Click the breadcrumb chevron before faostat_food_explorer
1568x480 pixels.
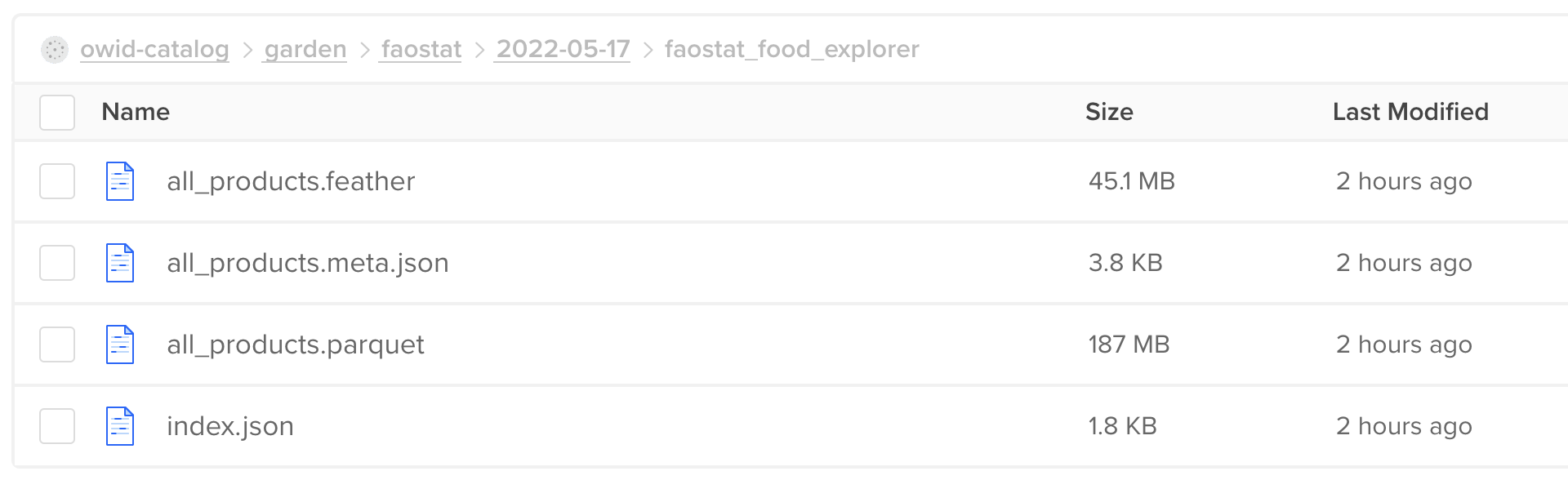pyautogui.click(x=648, y=49)
